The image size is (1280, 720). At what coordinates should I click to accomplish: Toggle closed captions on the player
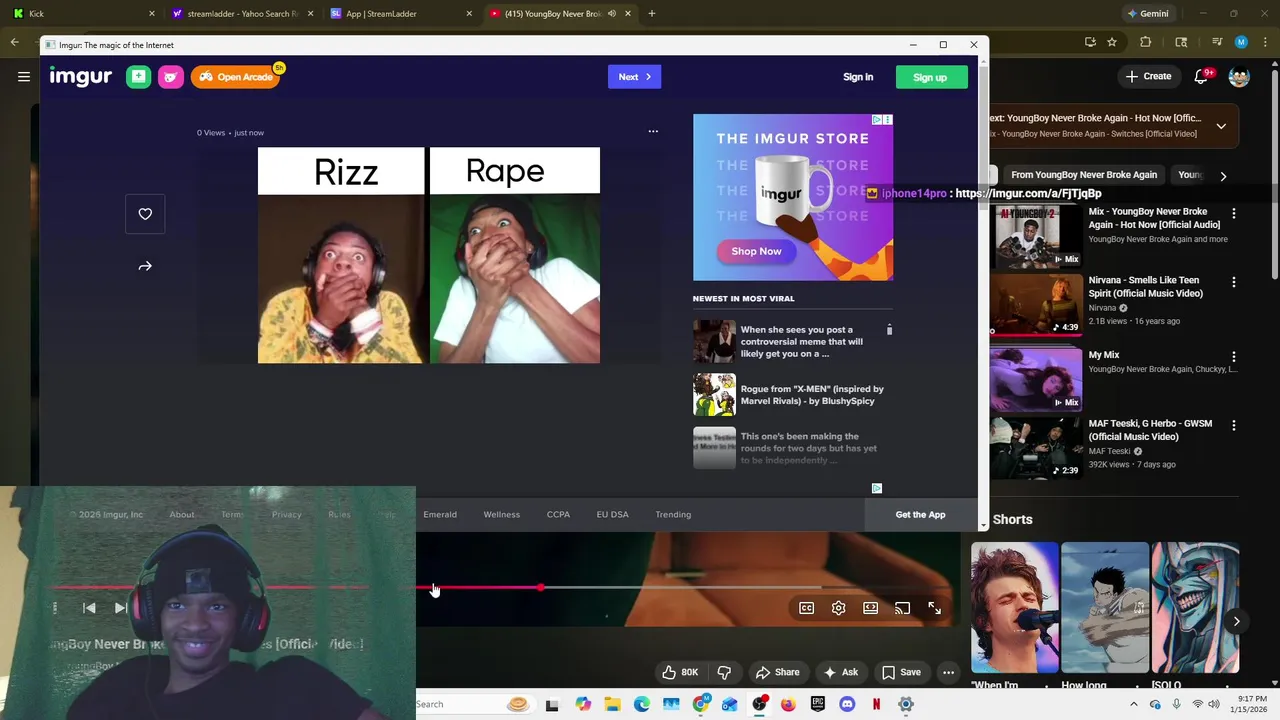(x=806, y=608)
